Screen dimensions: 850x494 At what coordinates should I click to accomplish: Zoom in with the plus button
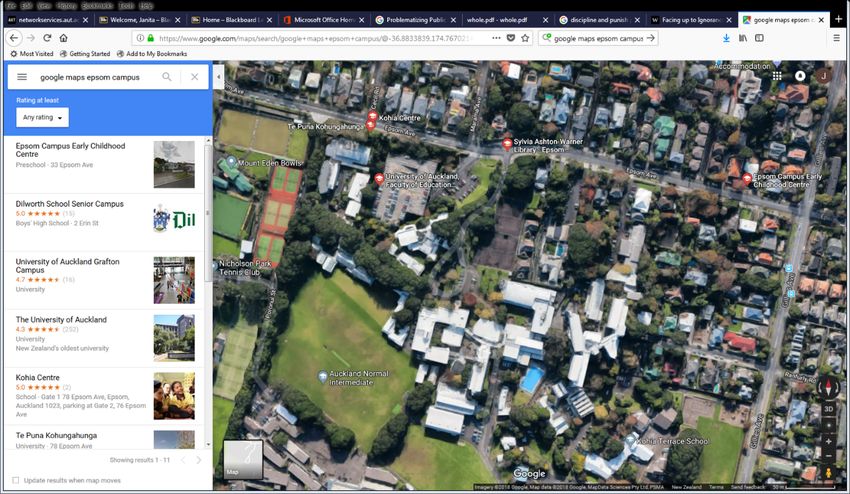click(828, 441)
